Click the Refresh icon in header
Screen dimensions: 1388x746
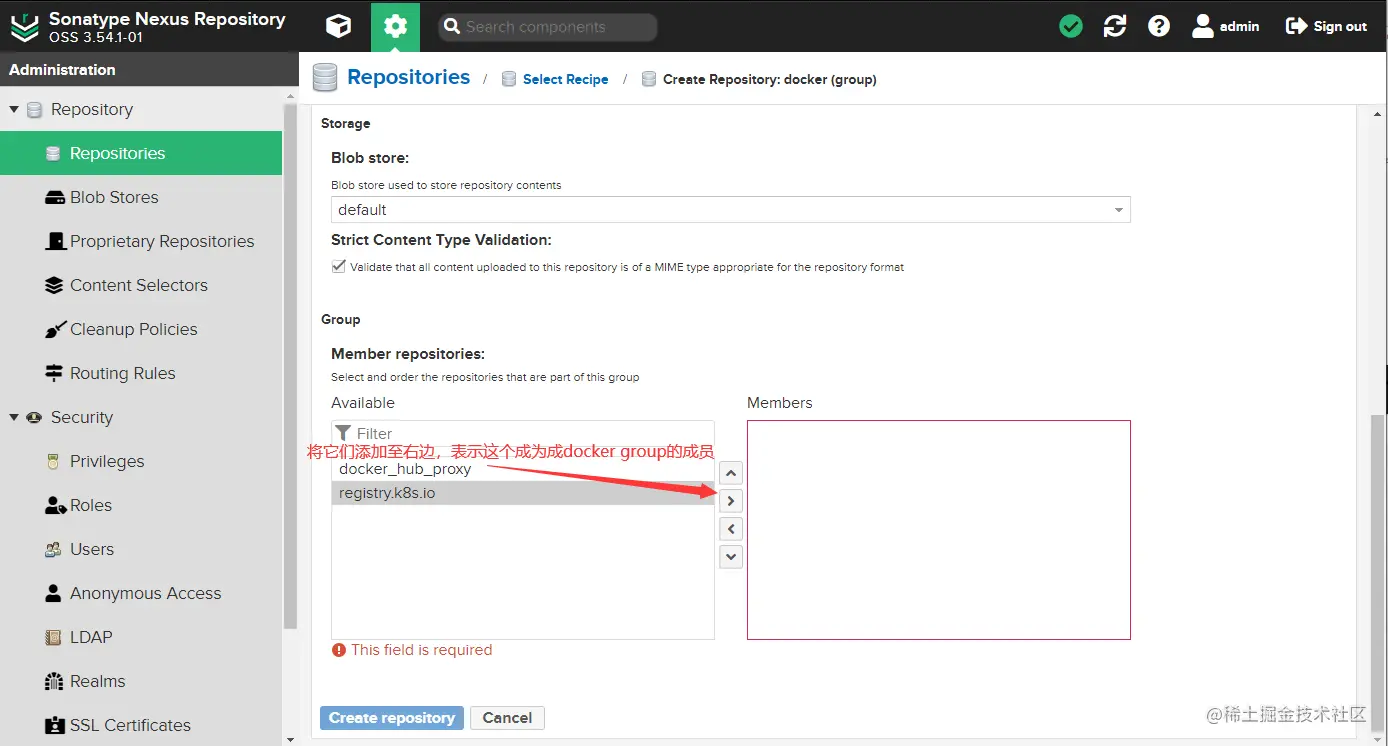pyautogui.click(x=1115, y=27)
